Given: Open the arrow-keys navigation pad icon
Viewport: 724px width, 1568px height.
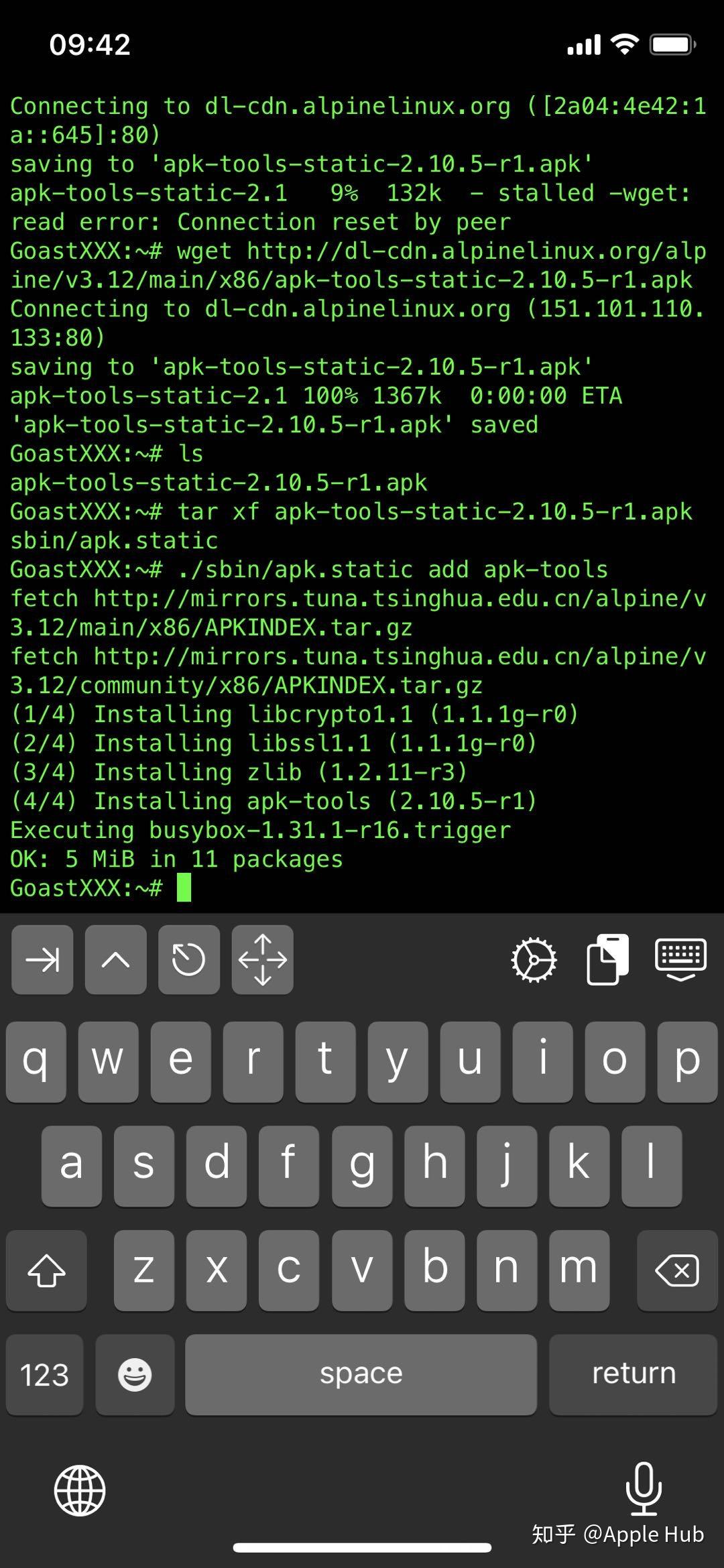Looking at the screenshot, I should 262,960.
